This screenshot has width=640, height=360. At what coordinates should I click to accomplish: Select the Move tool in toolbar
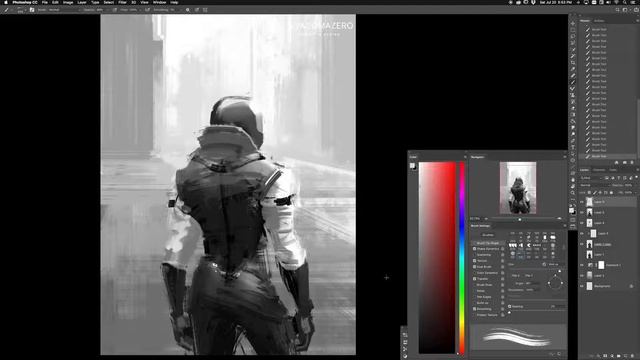click(x=573, y=23)
